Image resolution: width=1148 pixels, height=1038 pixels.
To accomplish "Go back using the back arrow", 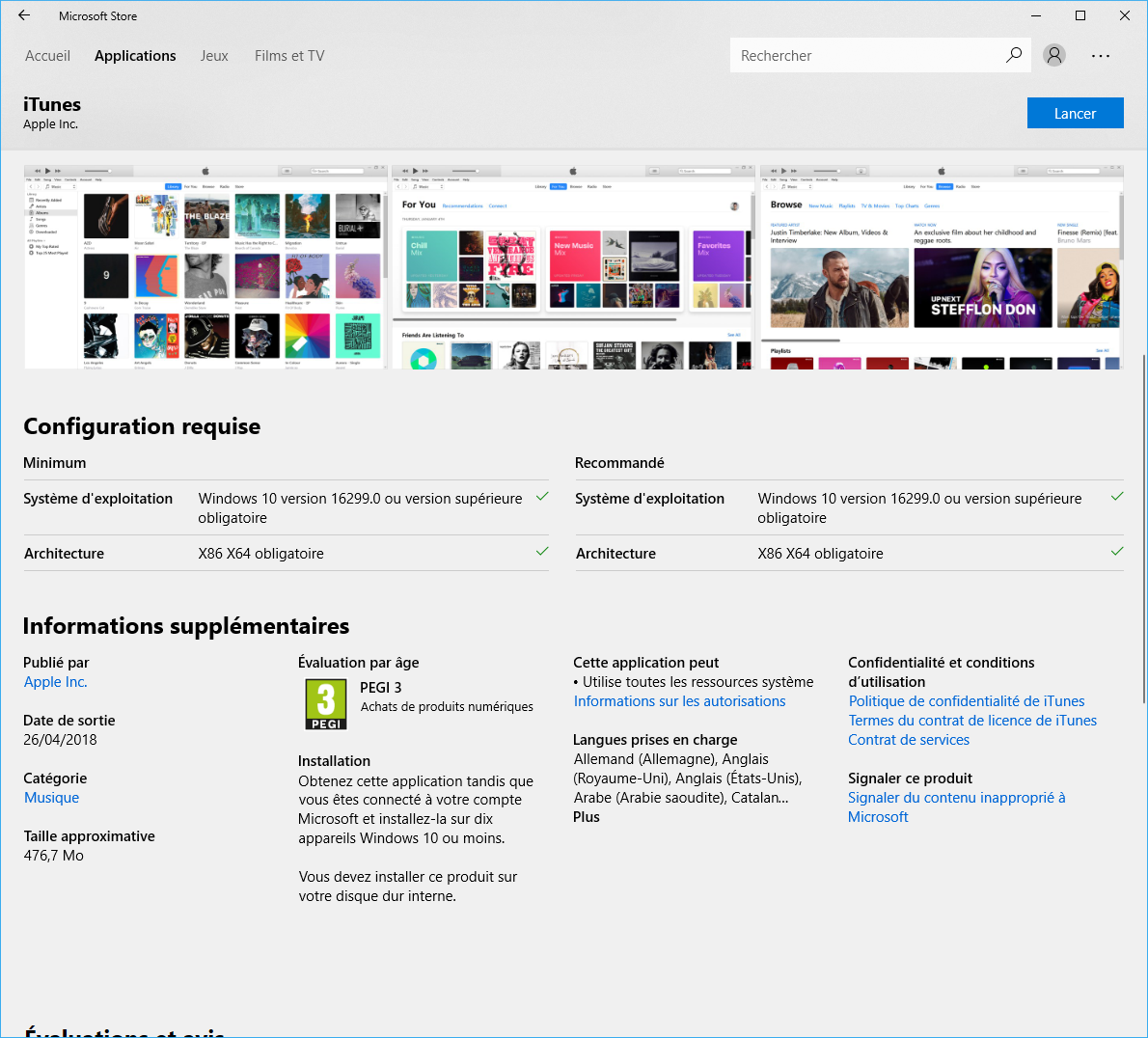I will [x=24, y=15].
